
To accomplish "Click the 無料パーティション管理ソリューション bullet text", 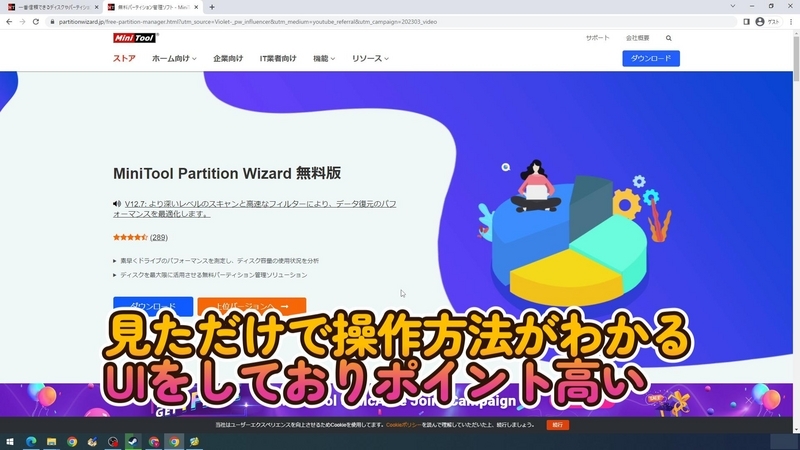I will click(x=213, y=275).
